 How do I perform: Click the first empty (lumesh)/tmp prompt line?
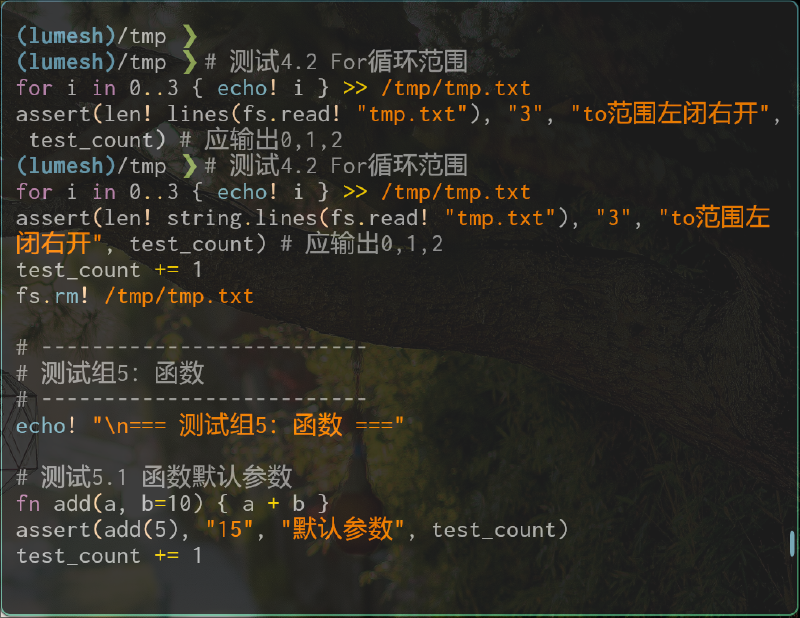107,36
